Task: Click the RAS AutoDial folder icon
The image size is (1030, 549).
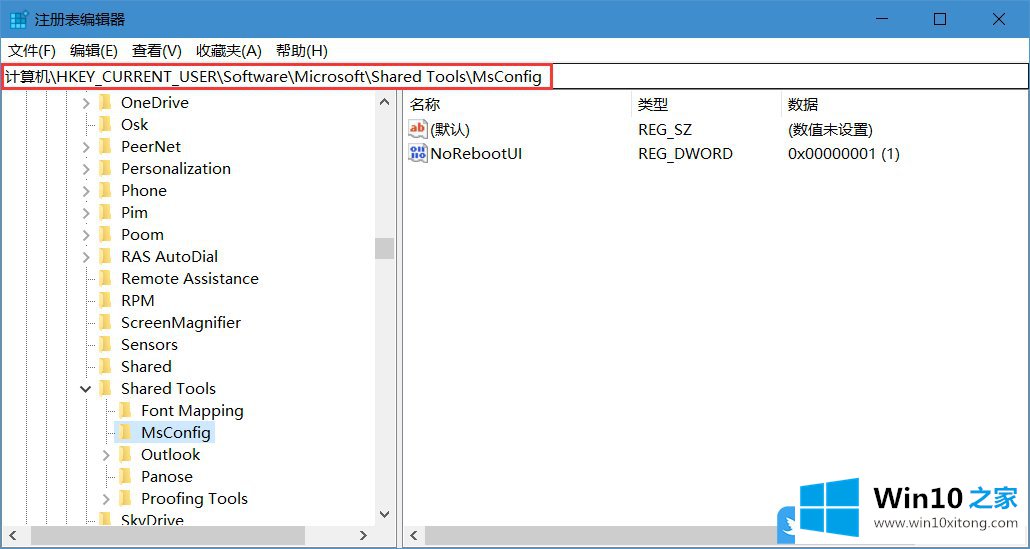Action: [x=105, y=257]
